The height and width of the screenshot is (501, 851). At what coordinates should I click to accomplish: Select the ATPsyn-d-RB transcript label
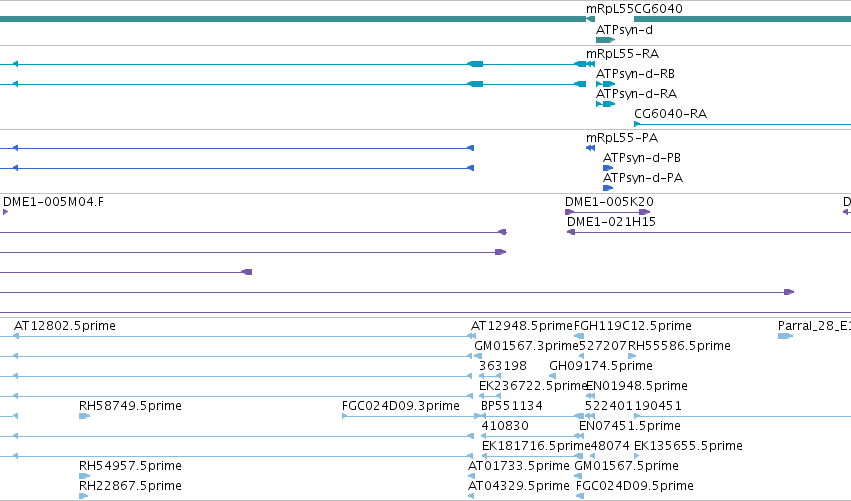click(635, 74)
